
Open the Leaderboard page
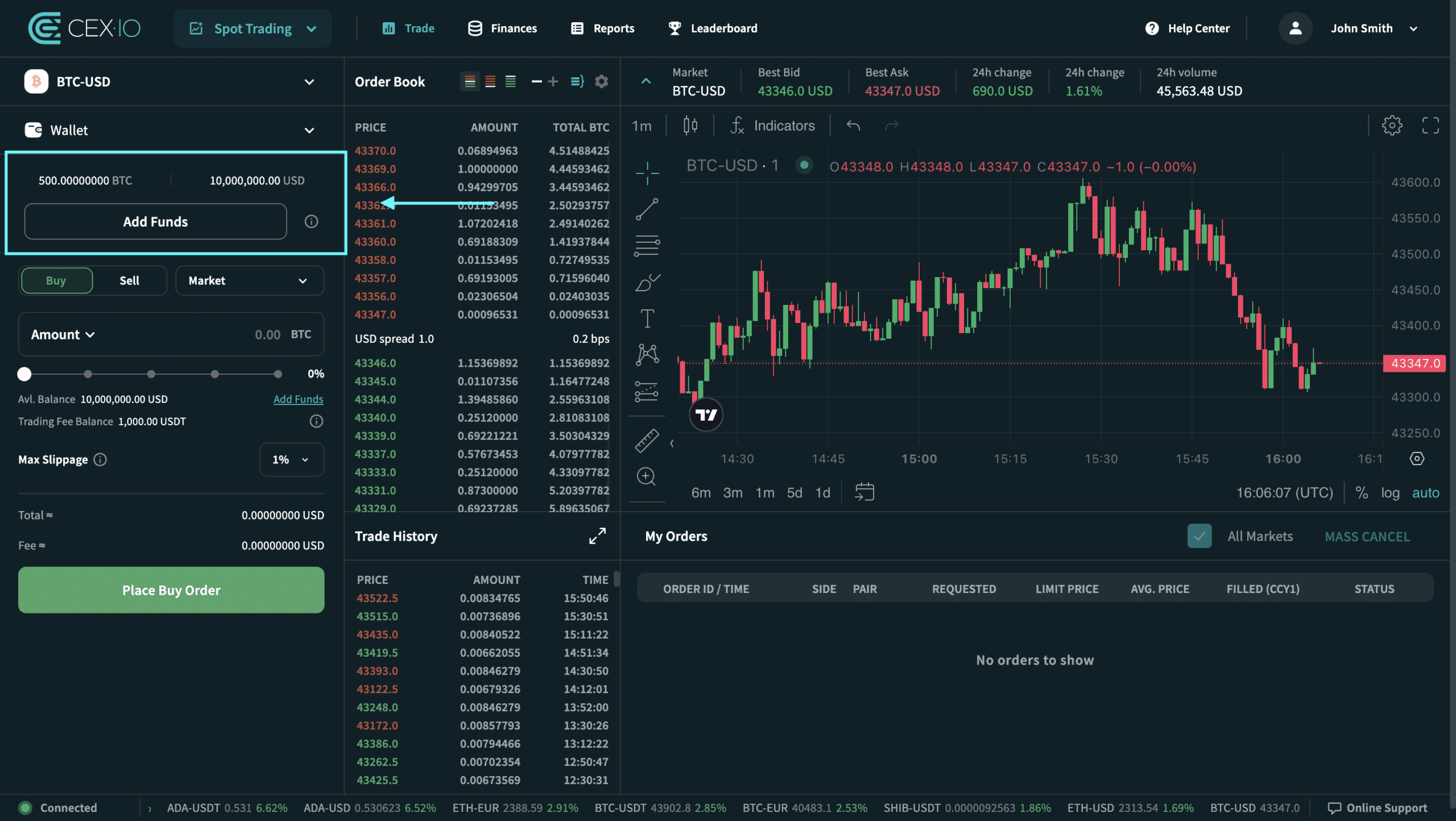coord(713,28)
